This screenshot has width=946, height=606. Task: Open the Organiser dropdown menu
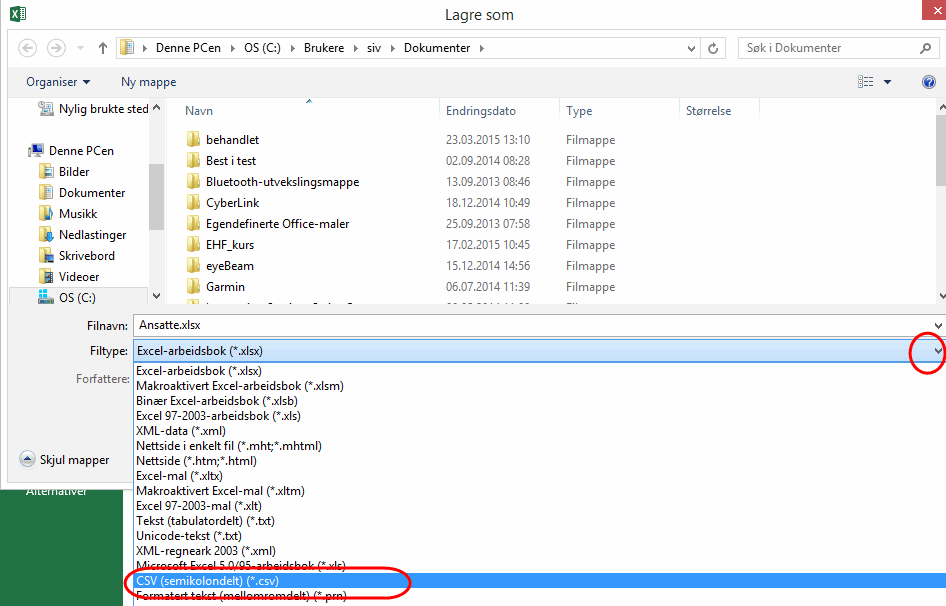[58, 82]
